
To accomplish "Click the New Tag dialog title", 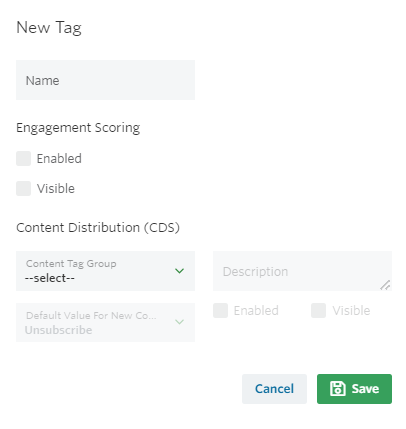I will pos(49,28).
